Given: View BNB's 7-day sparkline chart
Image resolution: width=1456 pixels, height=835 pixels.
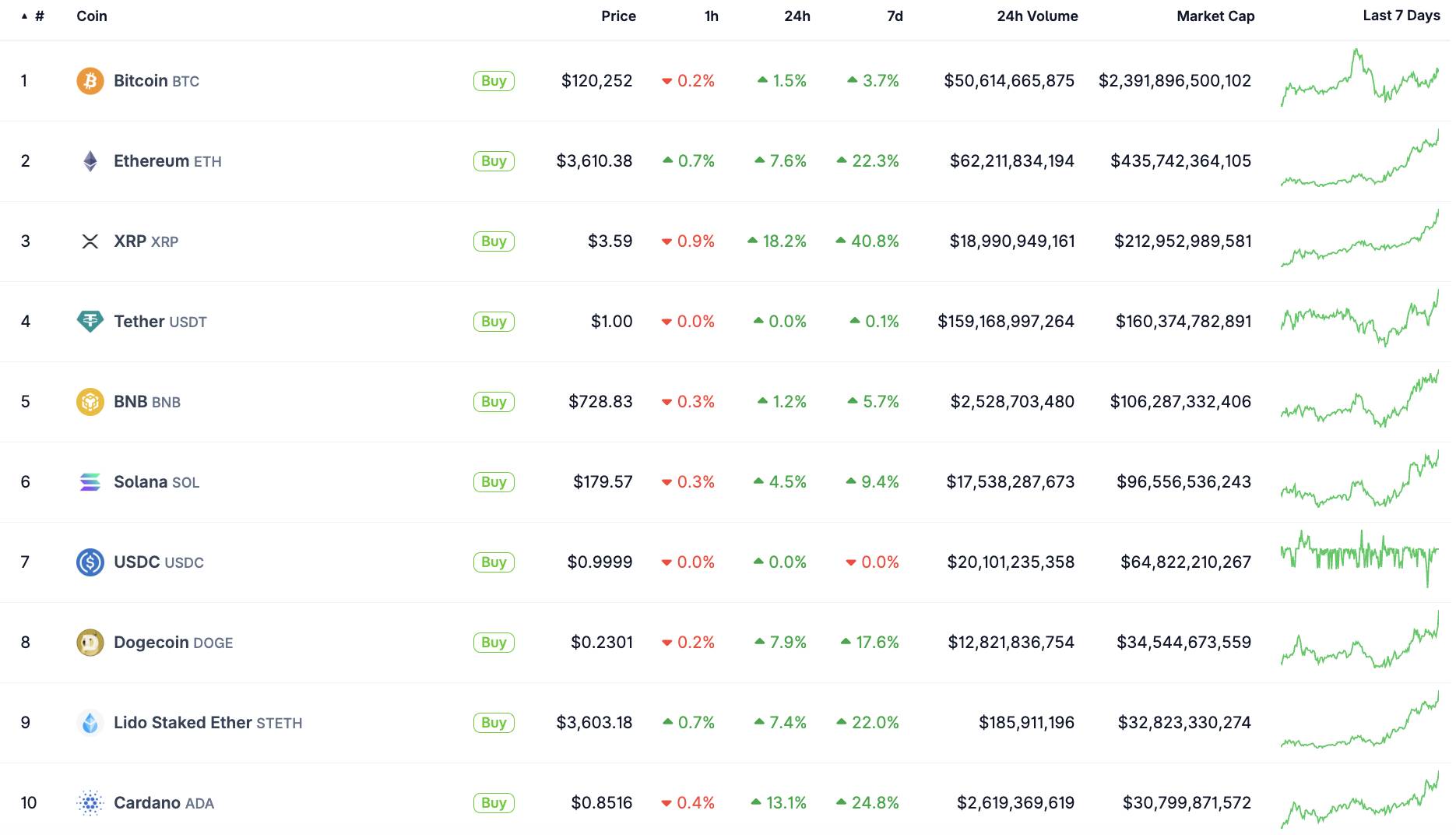Looking at the screenshot, I should coord(1359,399).
